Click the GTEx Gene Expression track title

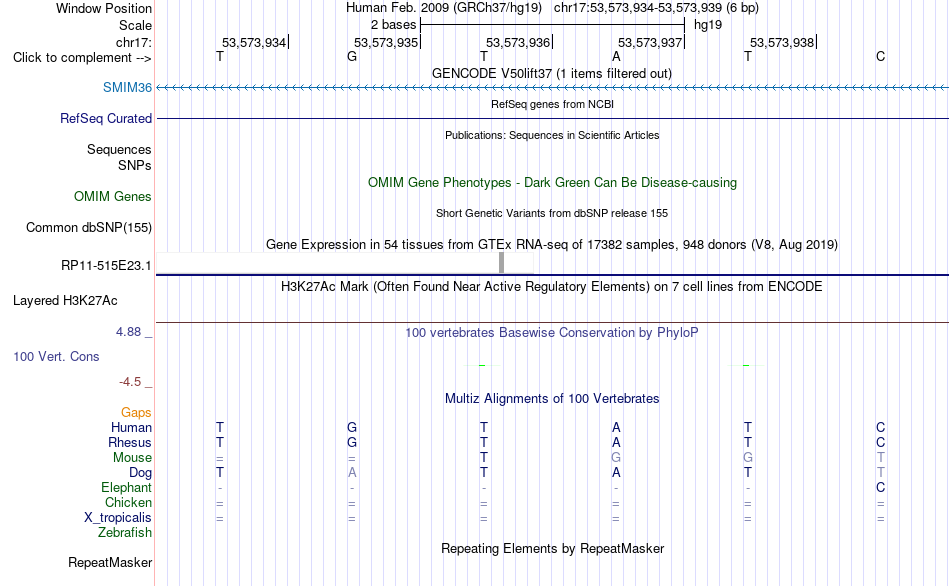point(552,245)
